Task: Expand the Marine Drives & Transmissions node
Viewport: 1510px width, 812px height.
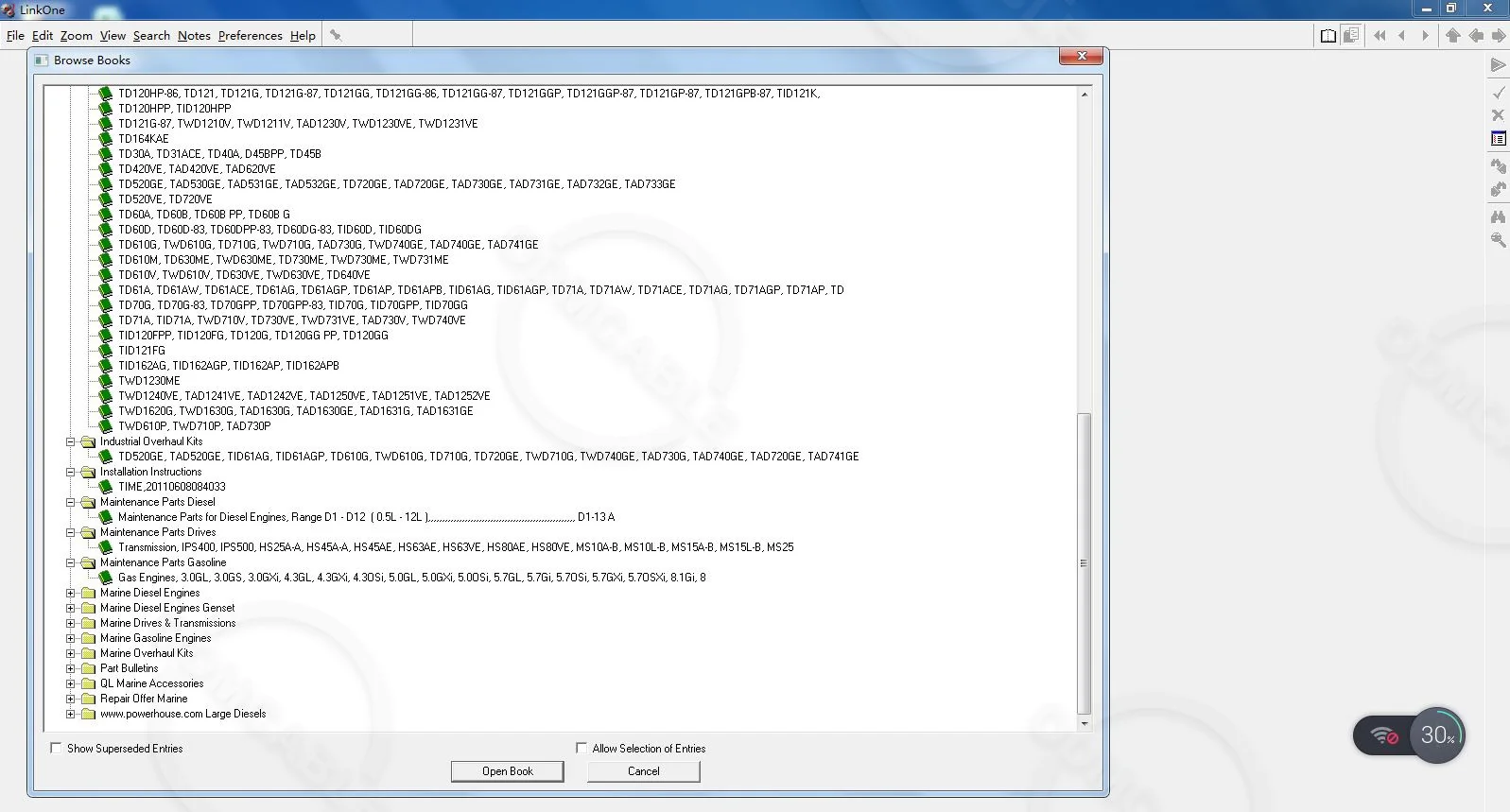Action: (x=70, y=623)
